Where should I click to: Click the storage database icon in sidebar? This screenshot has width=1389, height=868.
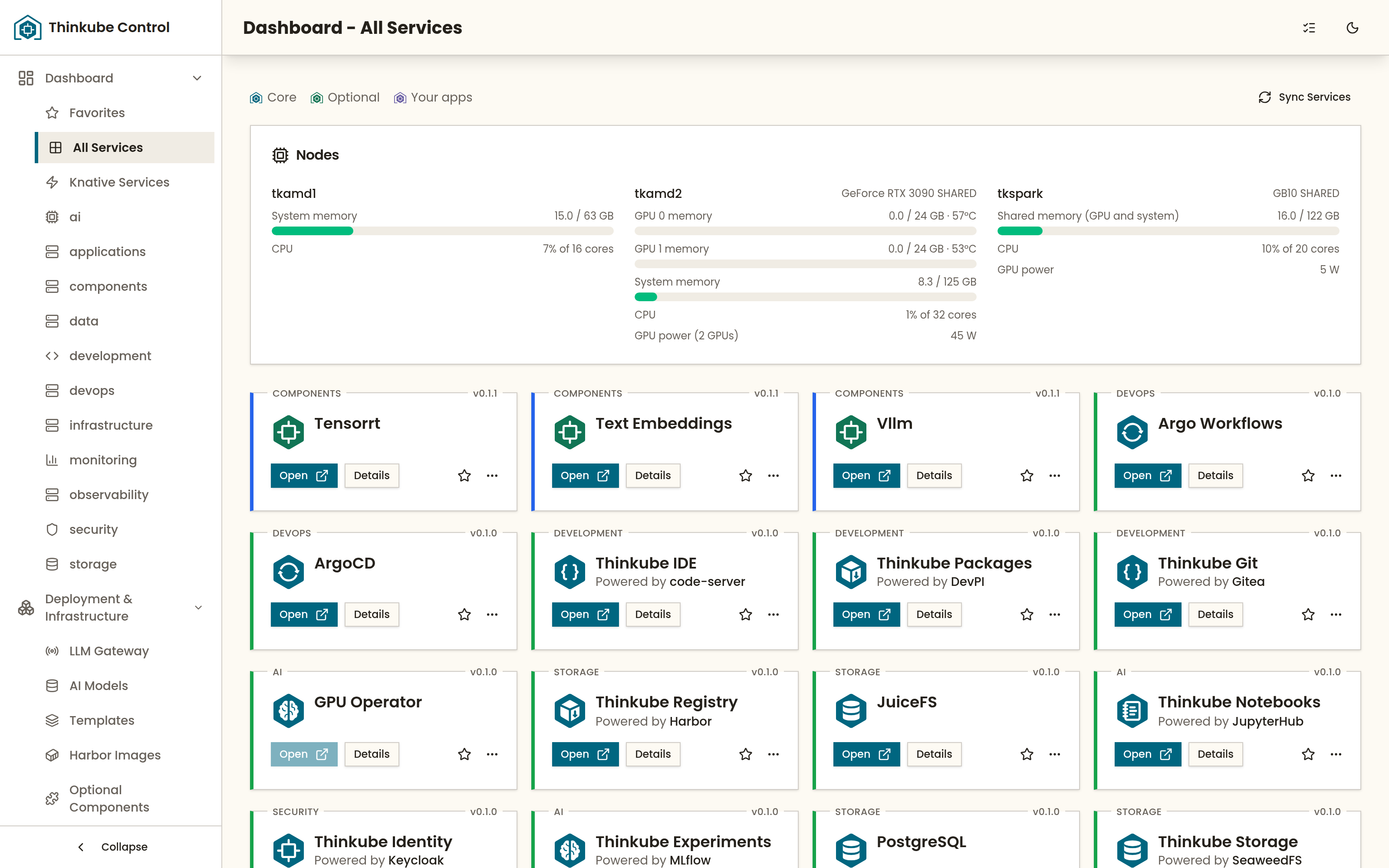pos(52,564)
